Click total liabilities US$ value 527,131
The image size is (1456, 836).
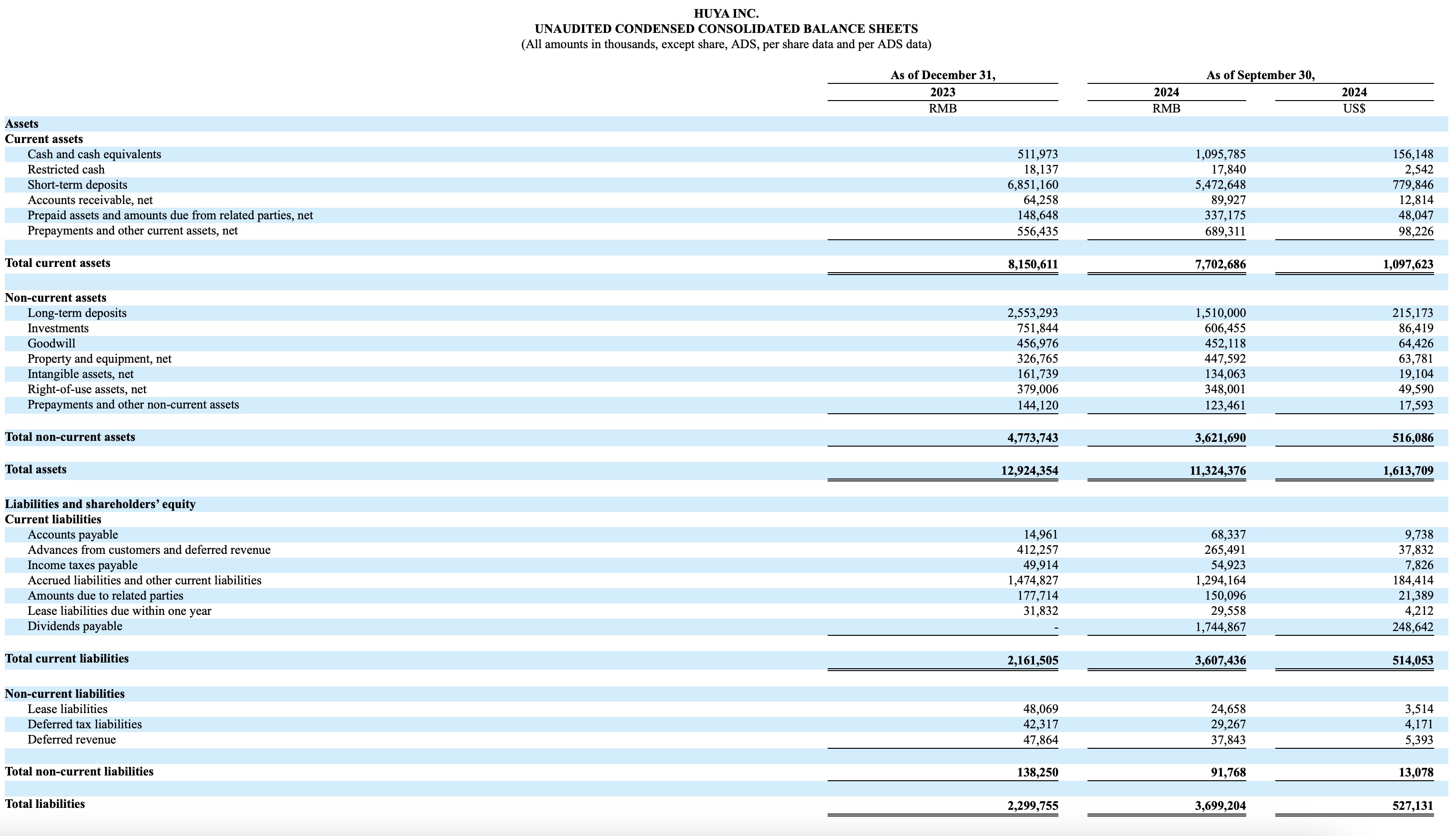[1412, 805]
